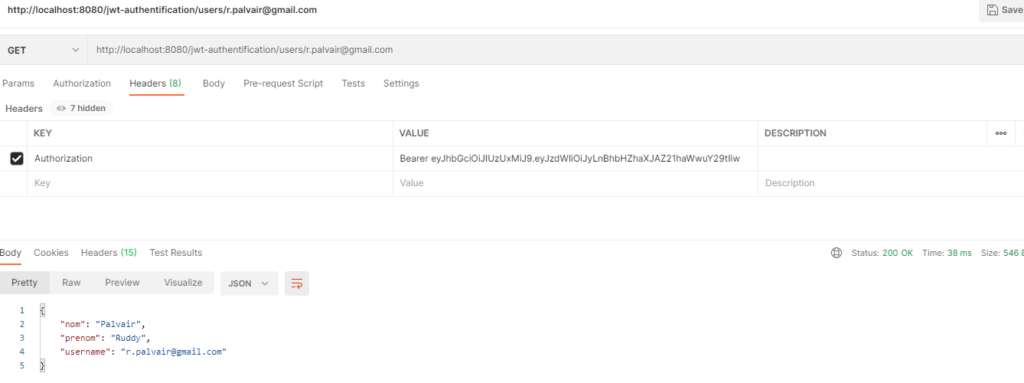
Task: Click the "prenom": "Ruddy" line
Action: pos(105,338)
